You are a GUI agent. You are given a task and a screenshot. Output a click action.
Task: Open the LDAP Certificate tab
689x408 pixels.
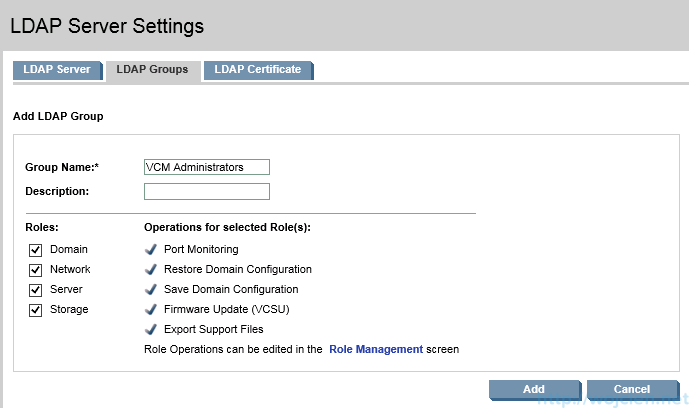[258, 70]
